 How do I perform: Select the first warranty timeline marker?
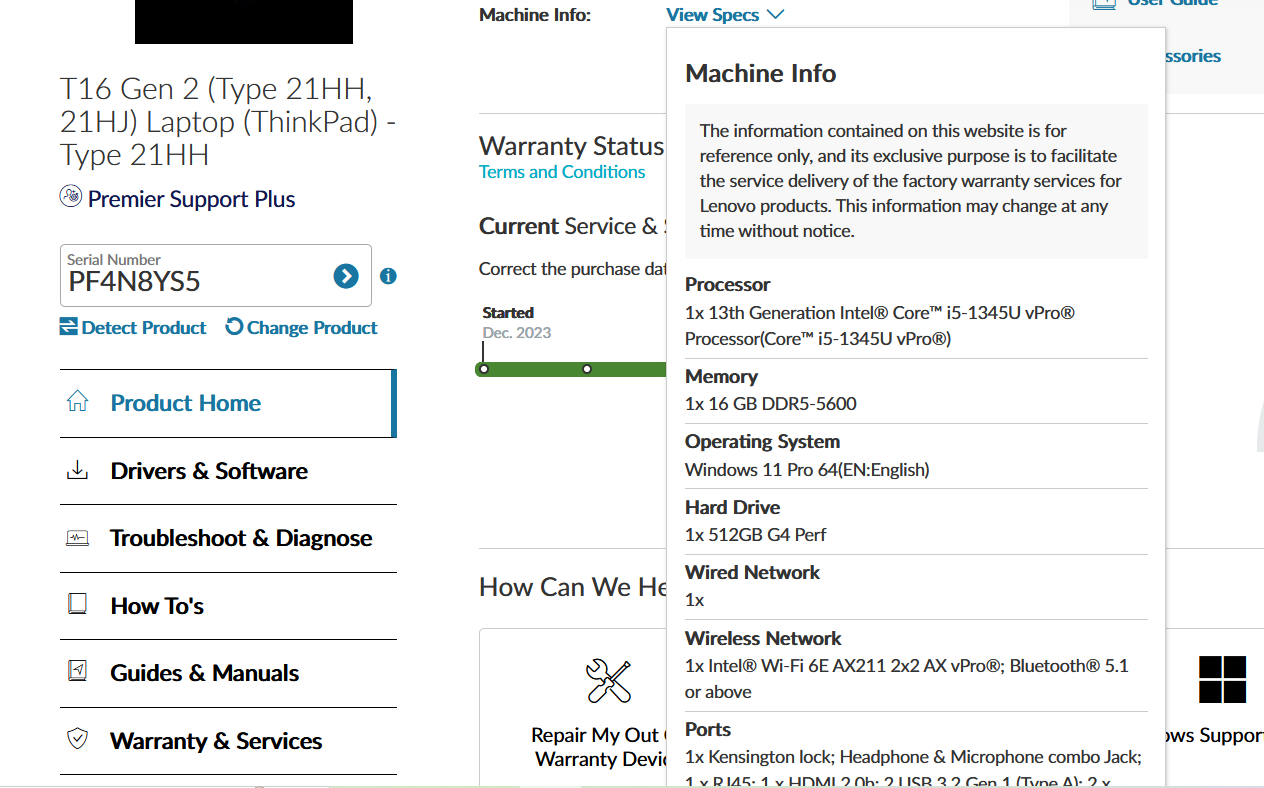pyautogui.click(x=484, y=369)
